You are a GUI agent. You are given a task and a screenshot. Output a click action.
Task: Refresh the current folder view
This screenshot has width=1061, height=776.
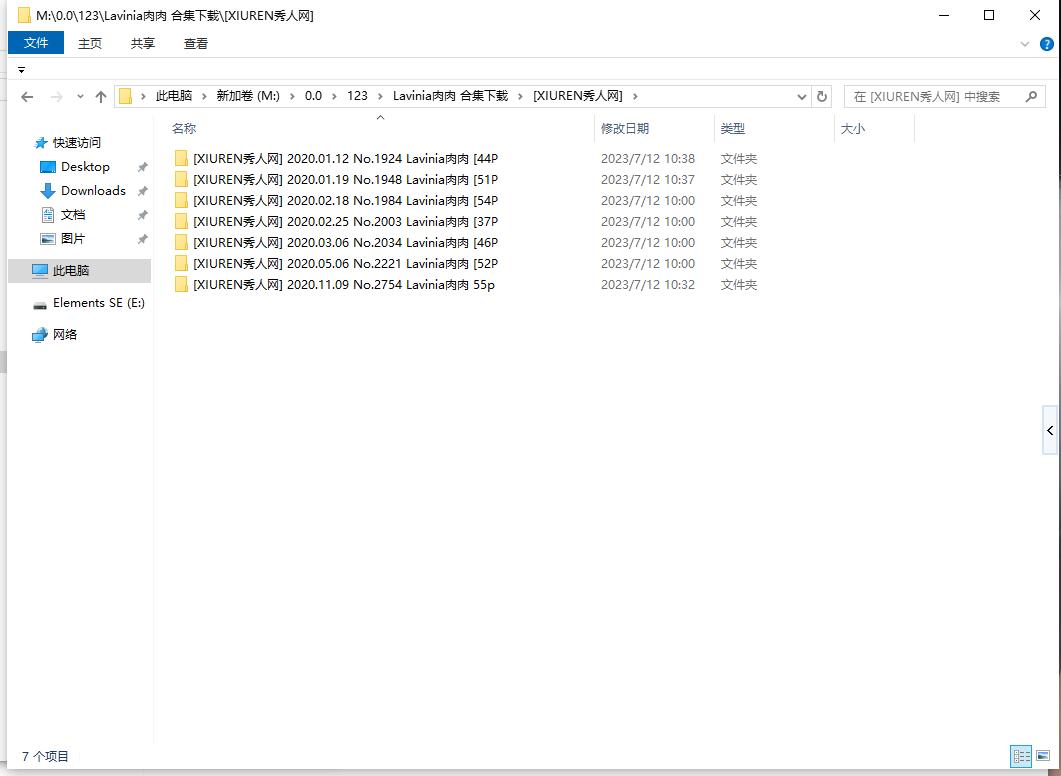(x=821, y=96)
